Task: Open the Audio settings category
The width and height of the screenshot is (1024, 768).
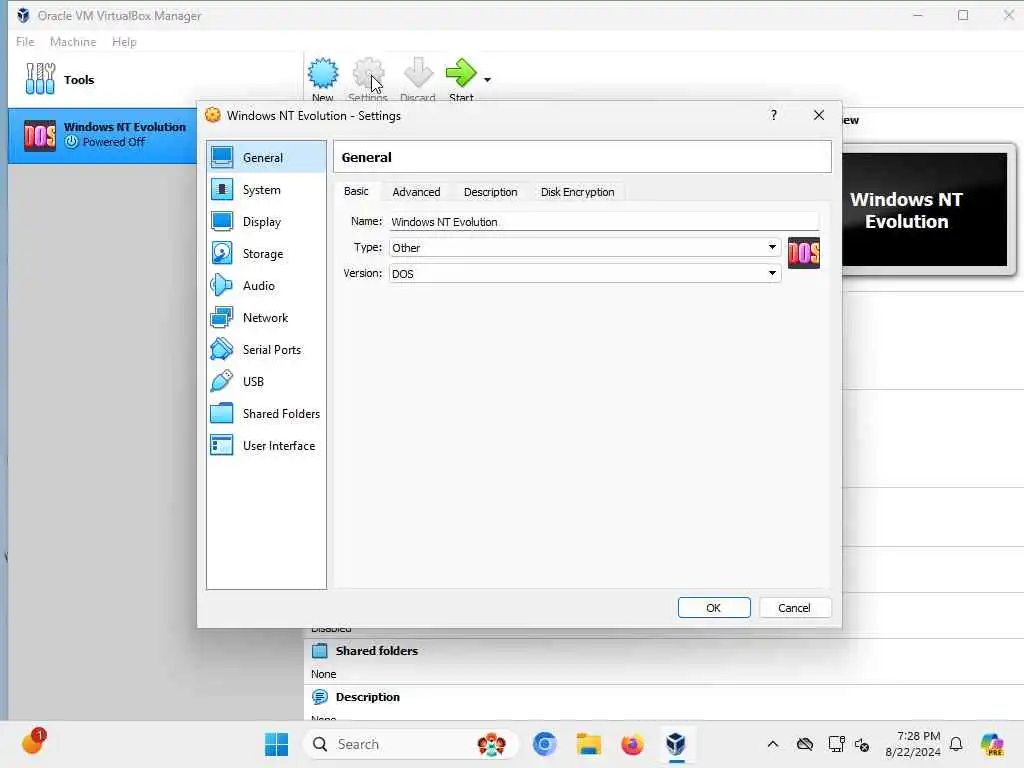Action: [x=266, y=285]
